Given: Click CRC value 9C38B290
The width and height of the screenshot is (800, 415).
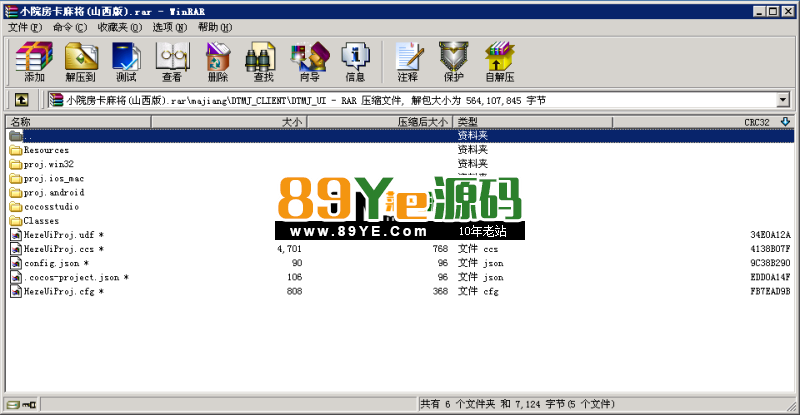Looking at the screenshot, I should 770,263.
